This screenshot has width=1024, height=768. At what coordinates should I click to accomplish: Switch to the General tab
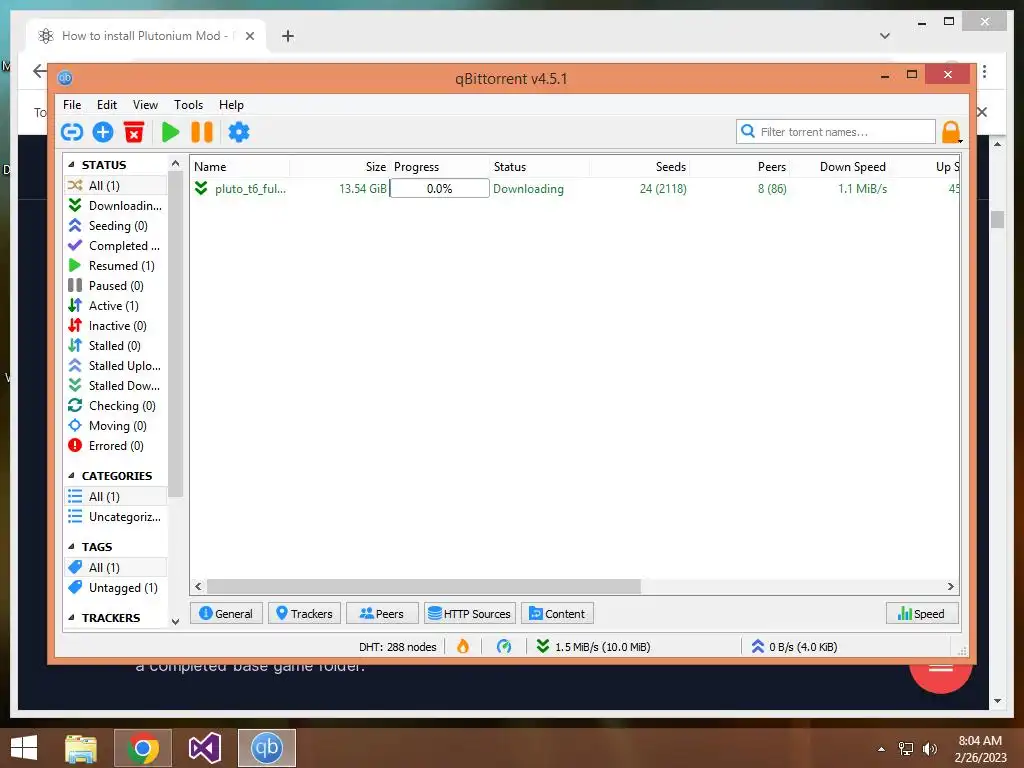[226, 614]
